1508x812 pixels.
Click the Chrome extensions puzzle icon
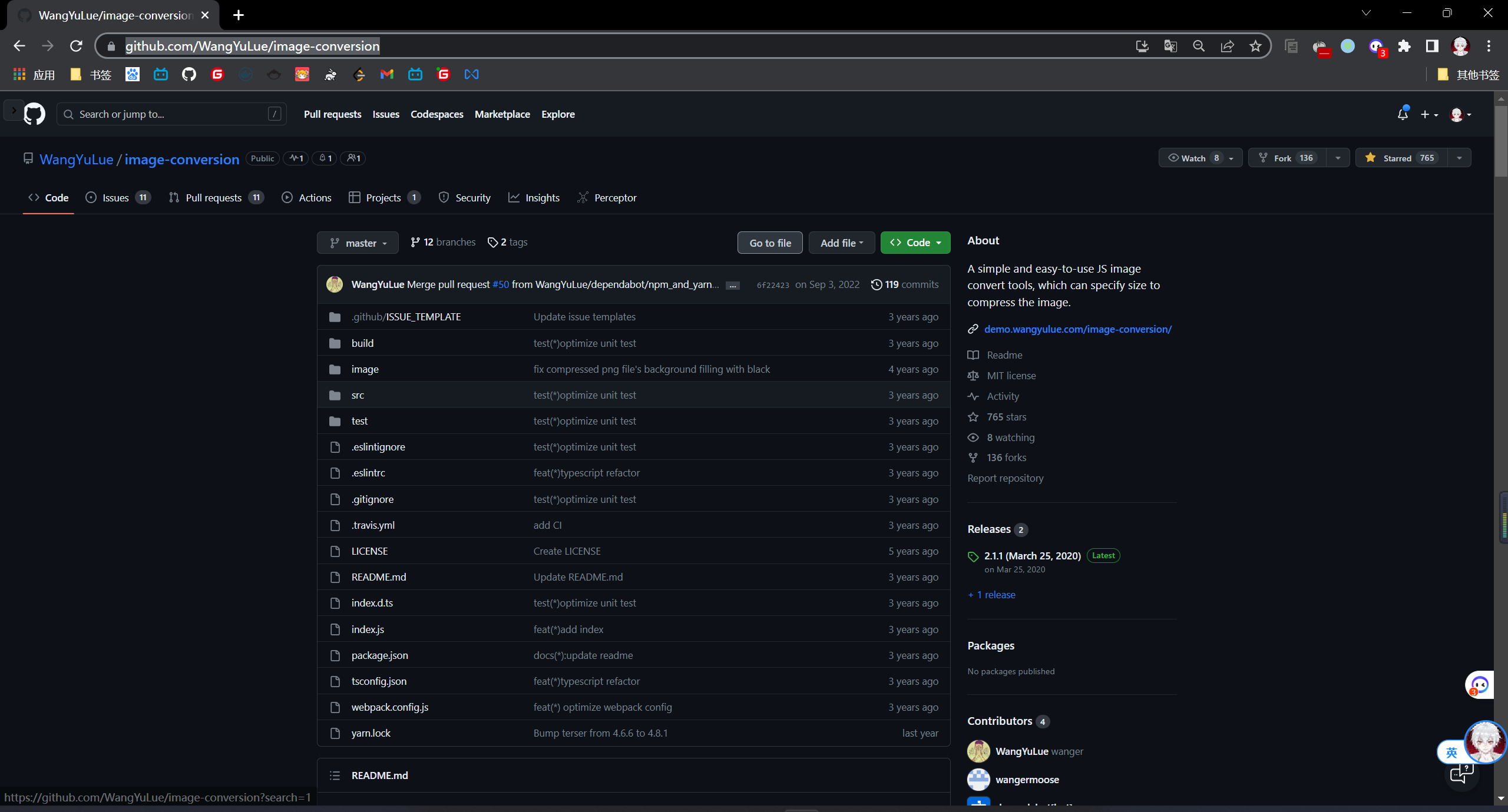(1404, 46)
